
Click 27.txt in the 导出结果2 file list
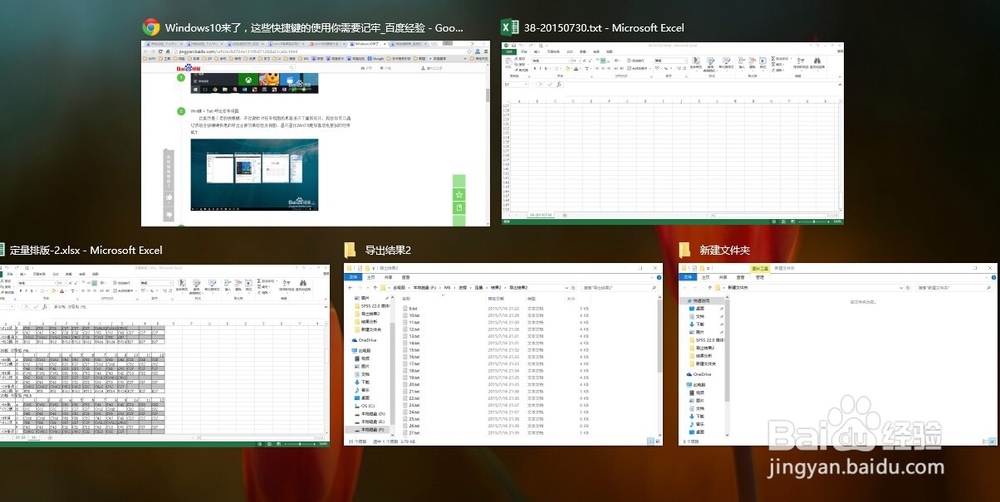(x=413, y=433)
